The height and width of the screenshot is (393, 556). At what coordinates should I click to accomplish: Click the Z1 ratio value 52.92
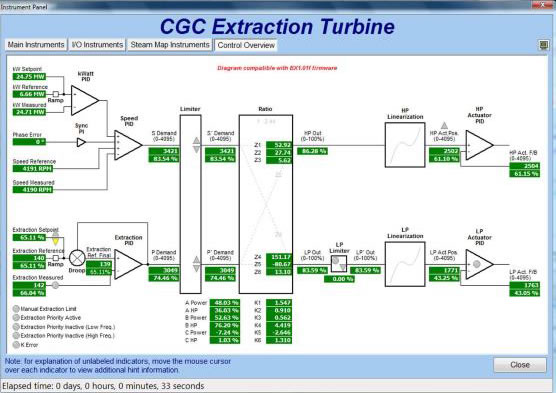(279, 145)
